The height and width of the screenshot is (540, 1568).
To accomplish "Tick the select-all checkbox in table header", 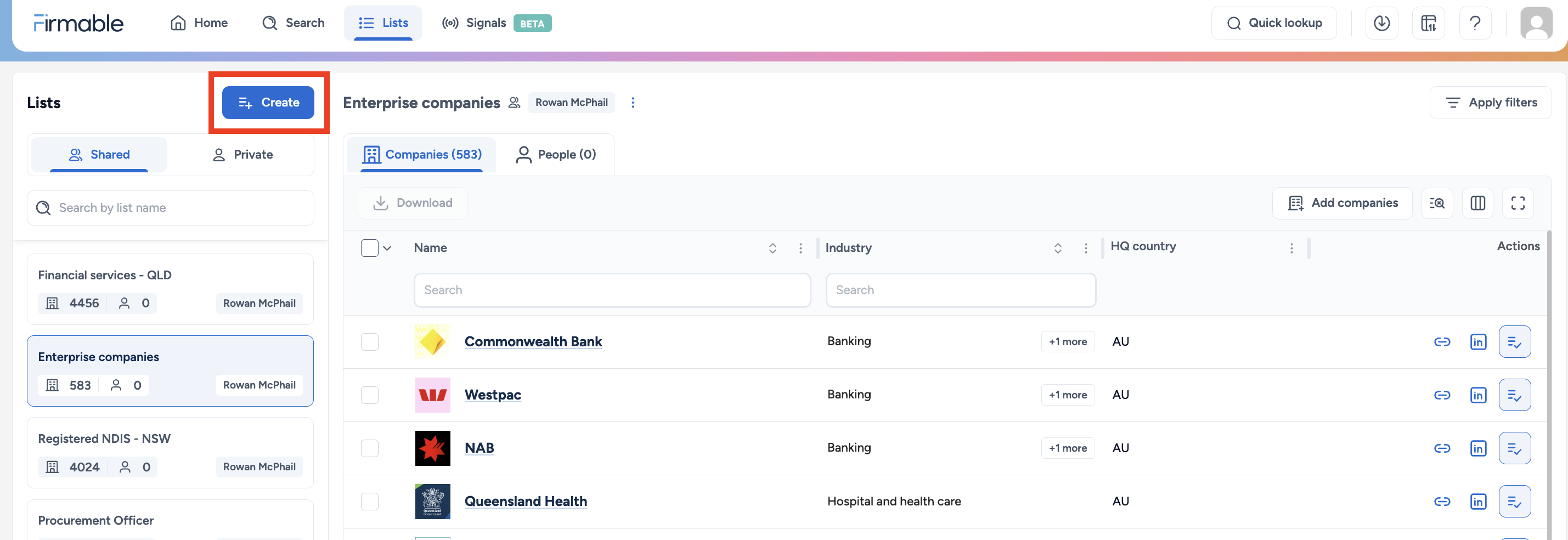I will (x=369, y=248).
